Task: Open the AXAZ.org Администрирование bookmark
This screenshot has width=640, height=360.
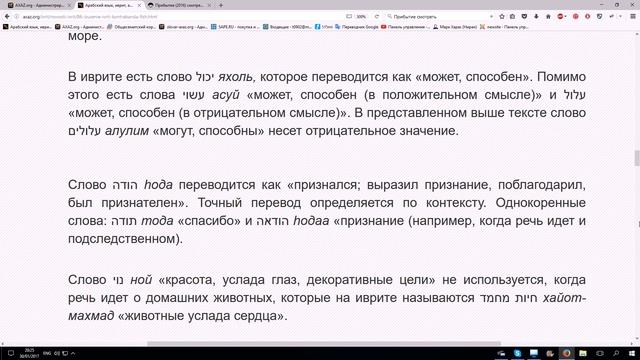Action: [80, 27]
